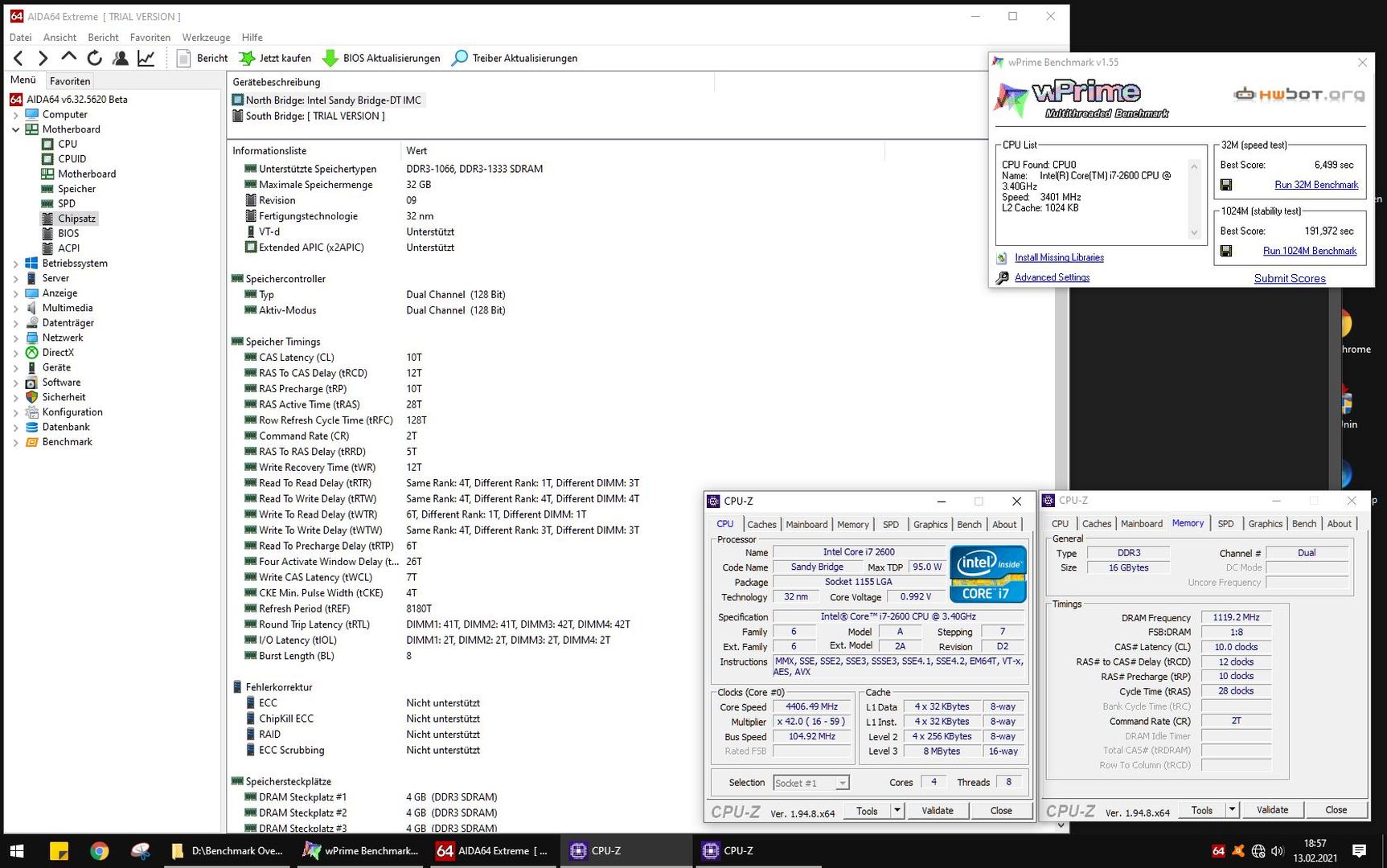1387x868 pixels.
Task: Expand the Computer tree node
Action: point(15,115)
